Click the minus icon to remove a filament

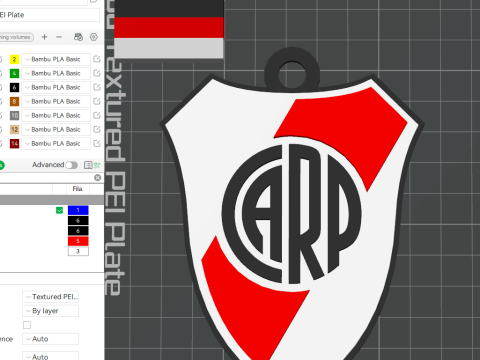pyautogui.click(x=59, y=37)
